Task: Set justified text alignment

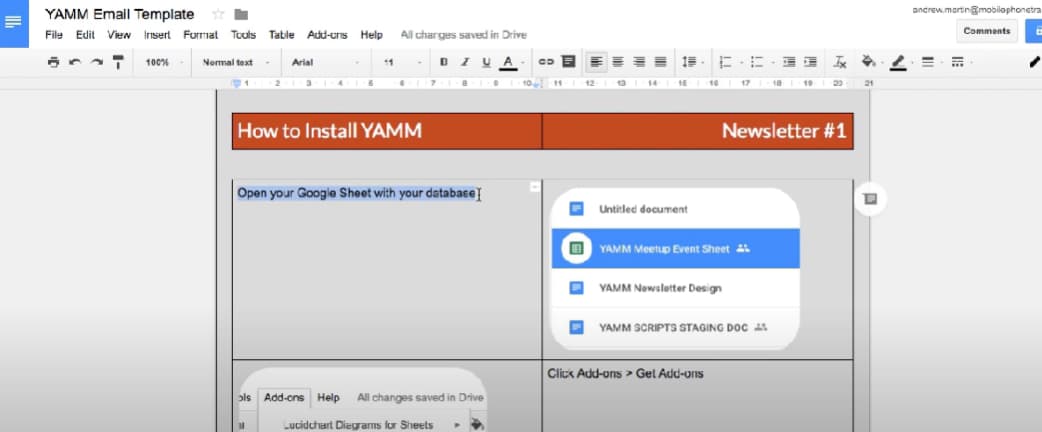Action: (661, 62)
